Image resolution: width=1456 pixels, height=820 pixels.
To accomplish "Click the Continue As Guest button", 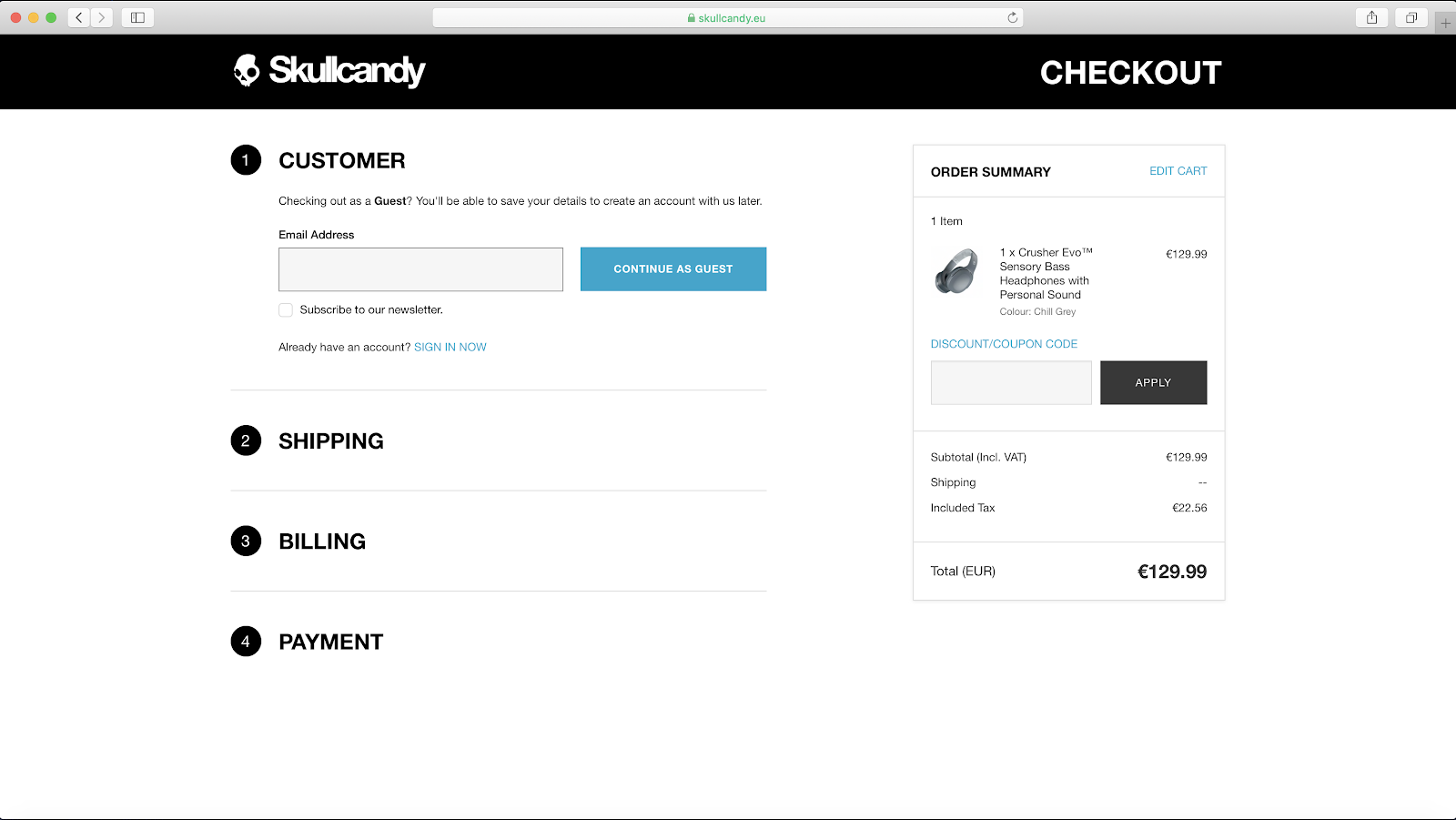I will point(673,269).
